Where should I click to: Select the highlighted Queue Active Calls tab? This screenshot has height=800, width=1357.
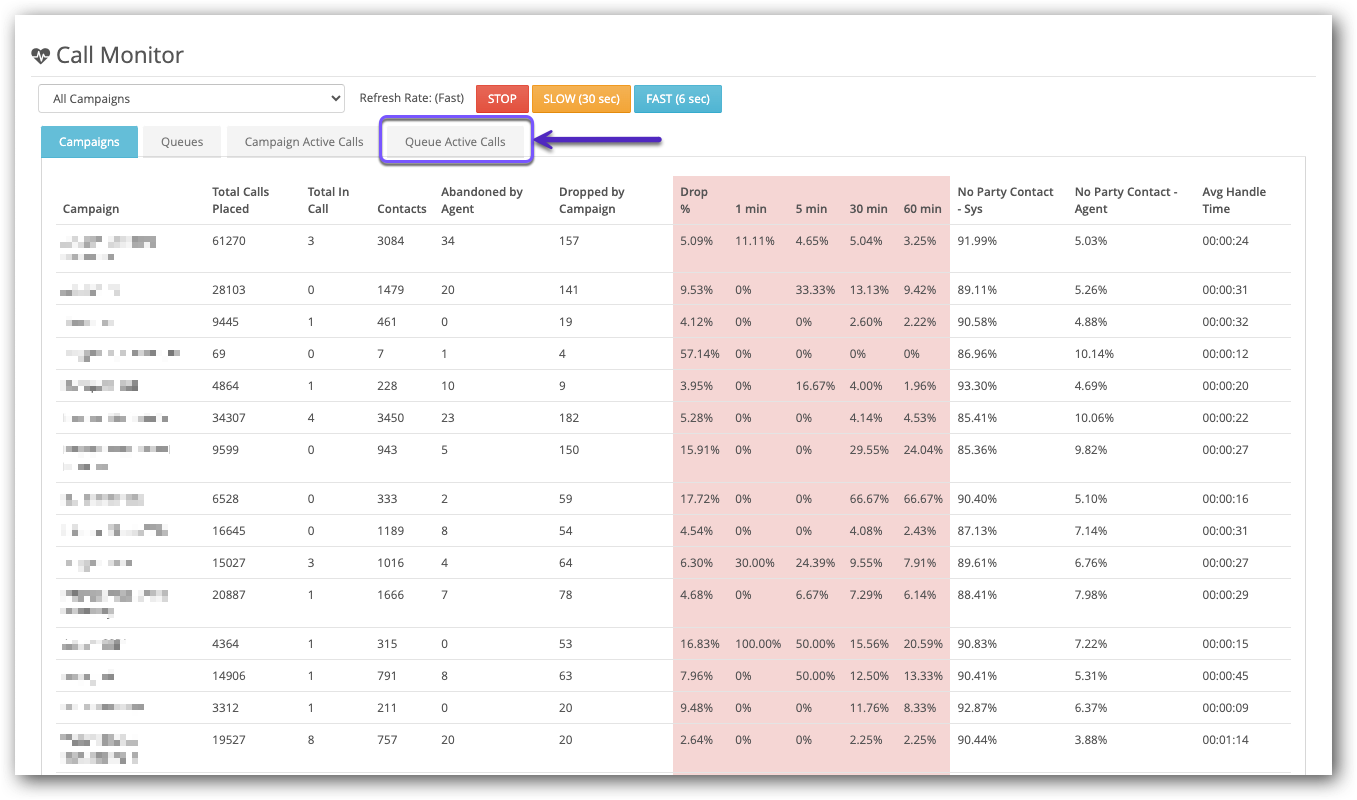click(x=456, y=140)
